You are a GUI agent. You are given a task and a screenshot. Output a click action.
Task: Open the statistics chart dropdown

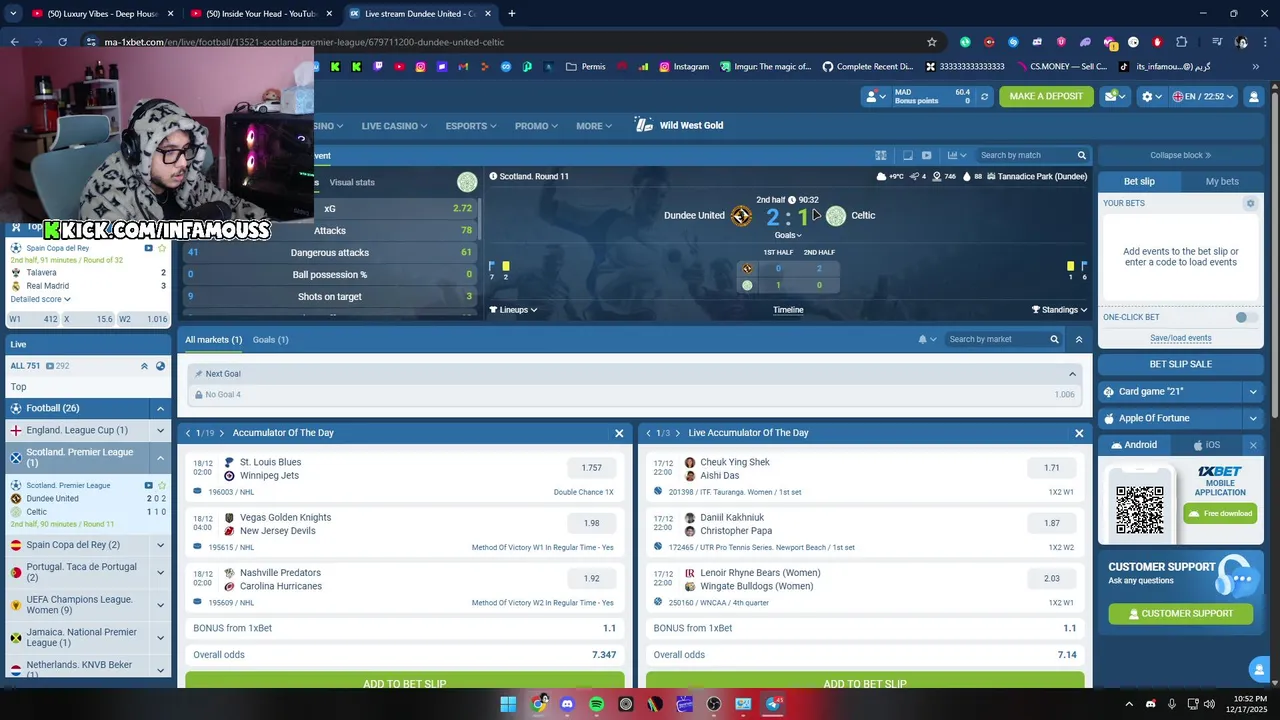tap(957, 155)
